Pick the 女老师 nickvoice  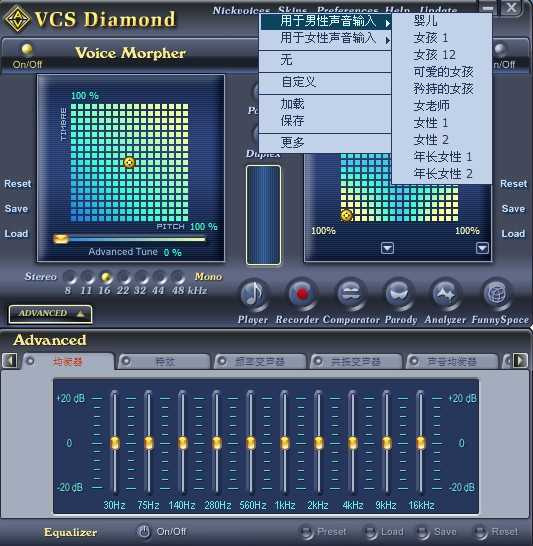click(x=441, y=106)
